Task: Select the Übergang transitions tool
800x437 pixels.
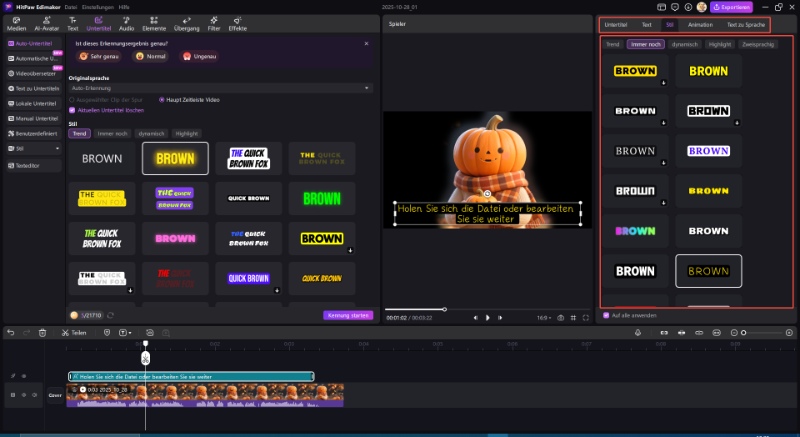Action: tap(187, 22)
